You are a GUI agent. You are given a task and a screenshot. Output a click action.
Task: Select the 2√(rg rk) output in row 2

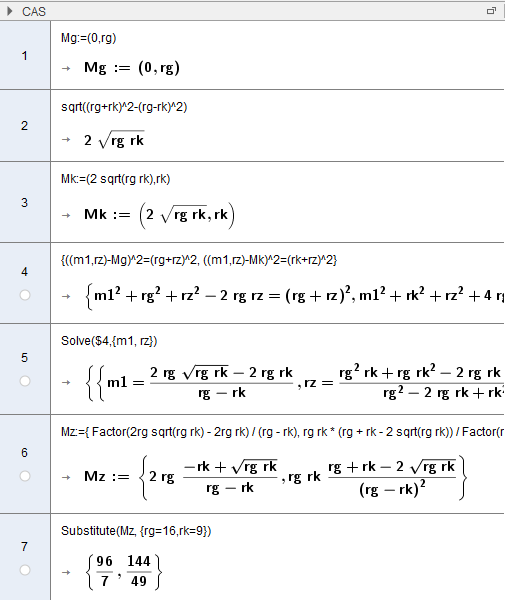[114, 140]
